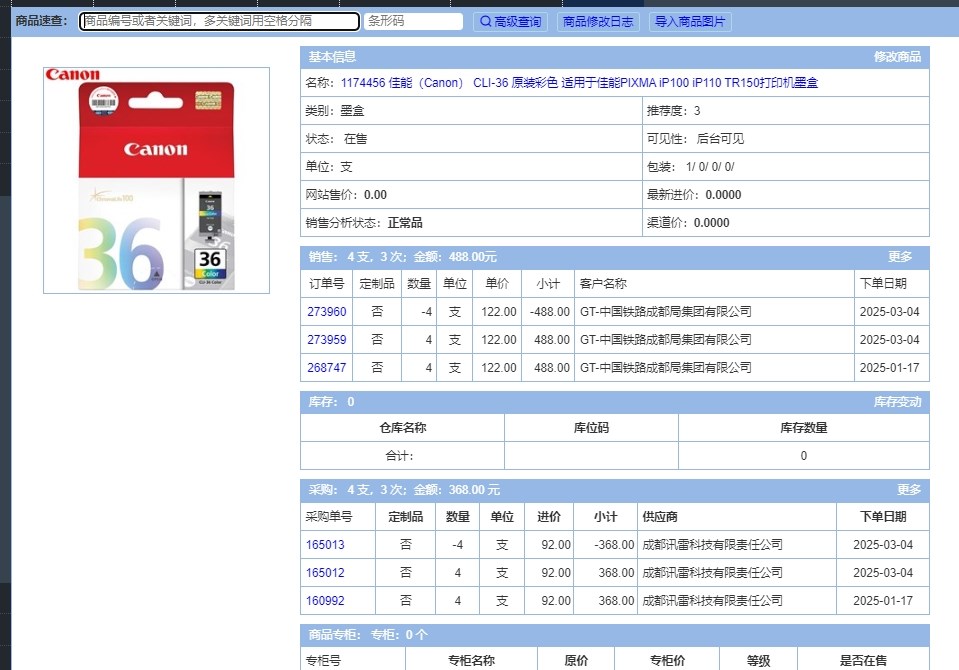Click customer name in order 268747 row
Image resolution: width=959 pixels, height=670 pixels.
(665, 368)
